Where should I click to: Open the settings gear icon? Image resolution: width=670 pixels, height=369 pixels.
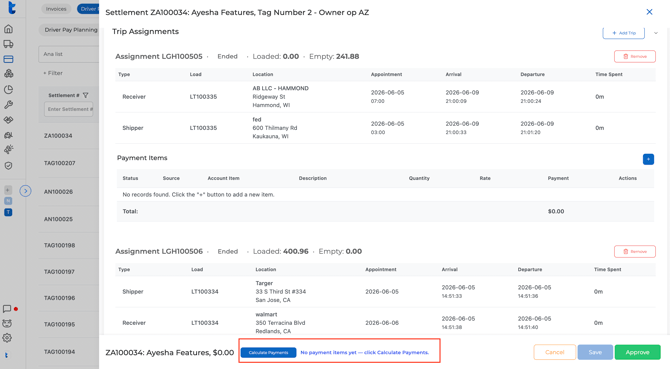(7, 338)
